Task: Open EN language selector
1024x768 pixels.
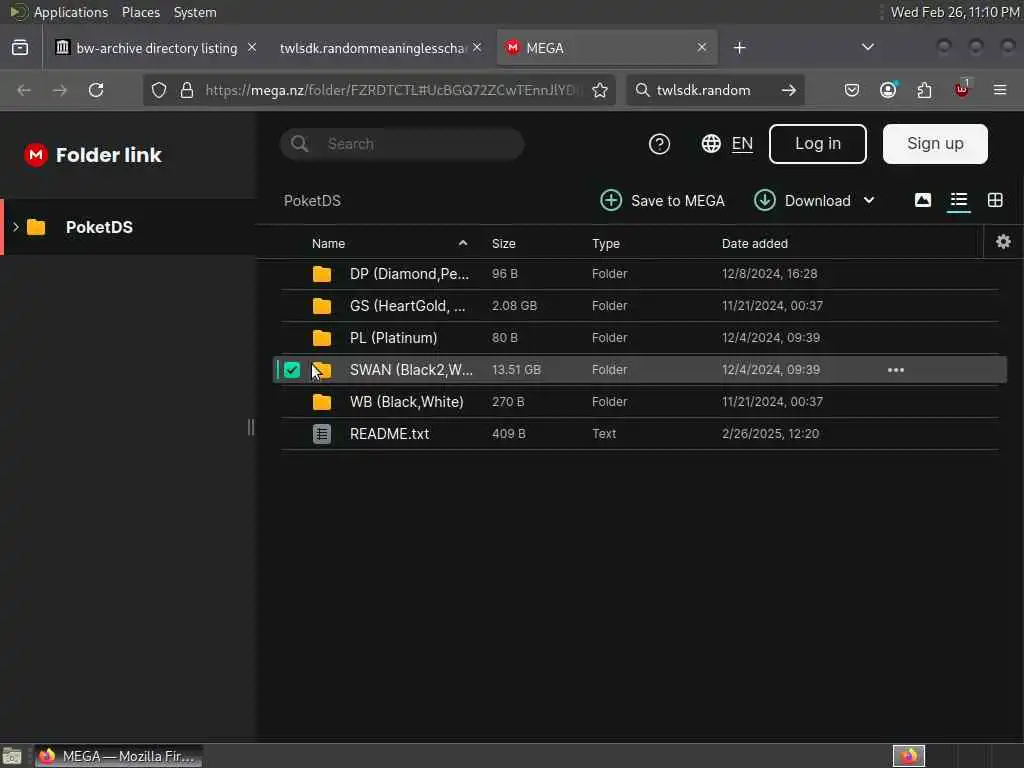Action: pos(742,144)
